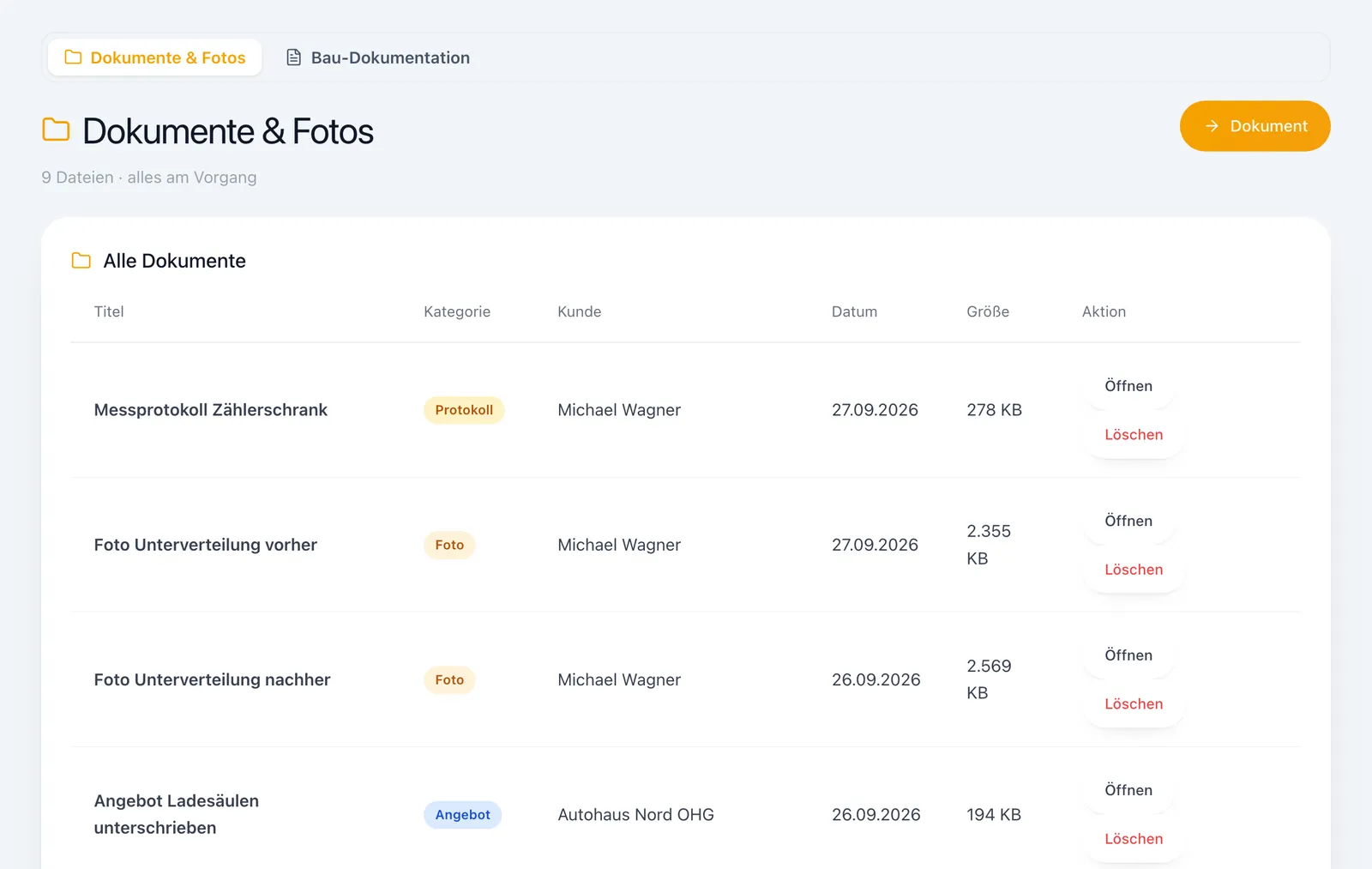Click the document icon beside Bau-Dokumentation

(293, 57)
